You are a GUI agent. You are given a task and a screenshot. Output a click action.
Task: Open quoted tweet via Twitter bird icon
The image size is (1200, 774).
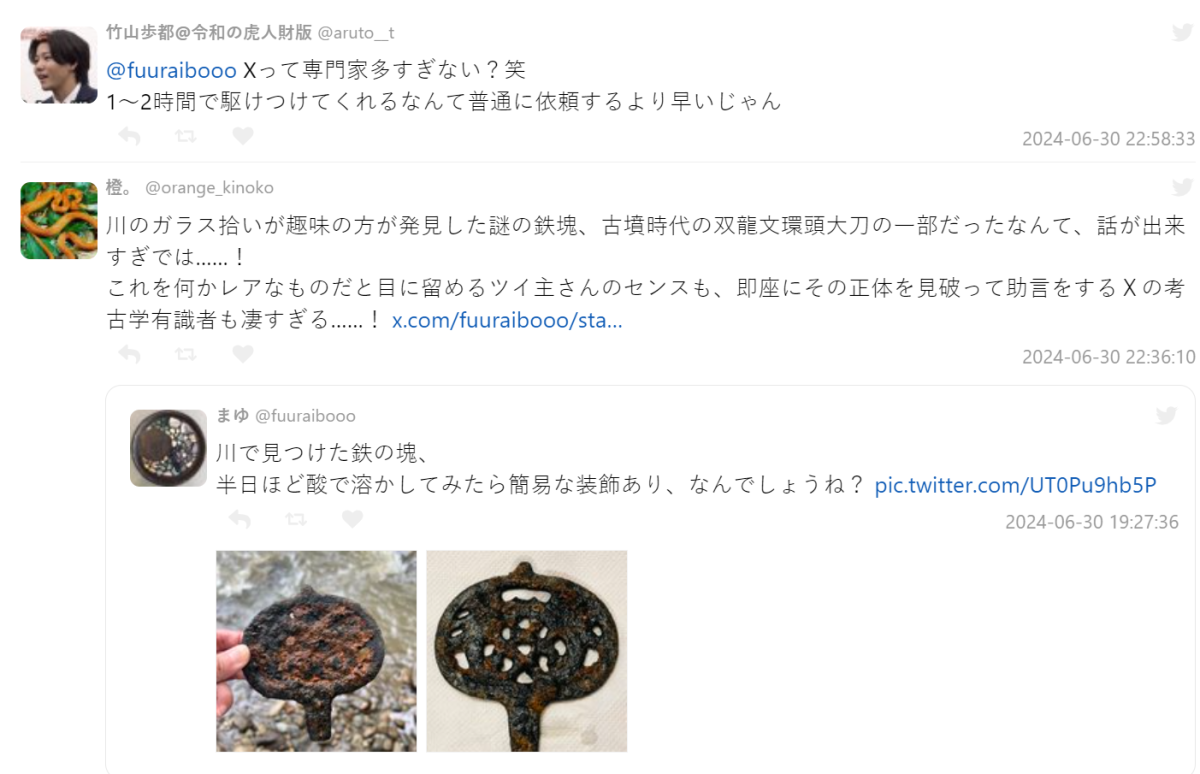[1166, 415]
